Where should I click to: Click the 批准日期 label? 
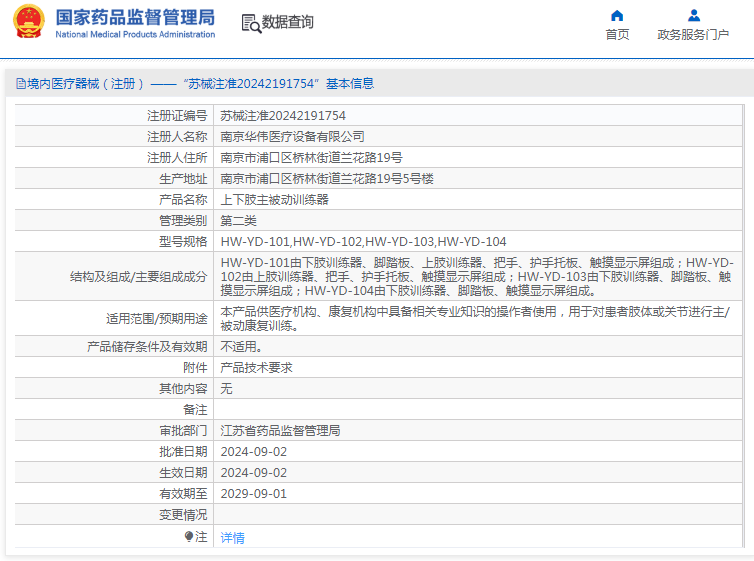183,452
